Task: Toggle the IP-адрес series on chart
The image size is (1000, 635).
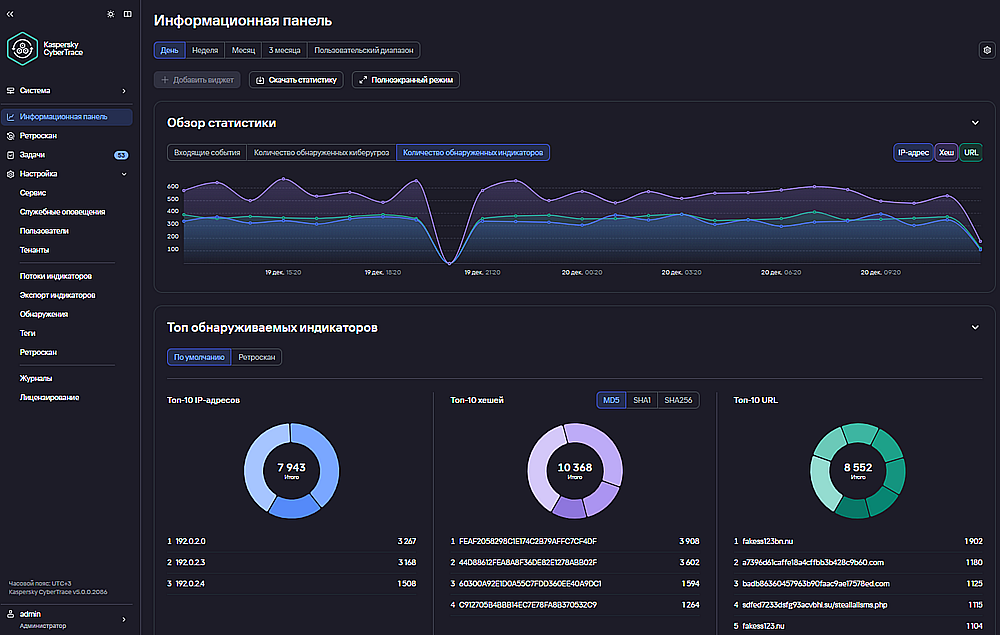Action: point(913,152)
